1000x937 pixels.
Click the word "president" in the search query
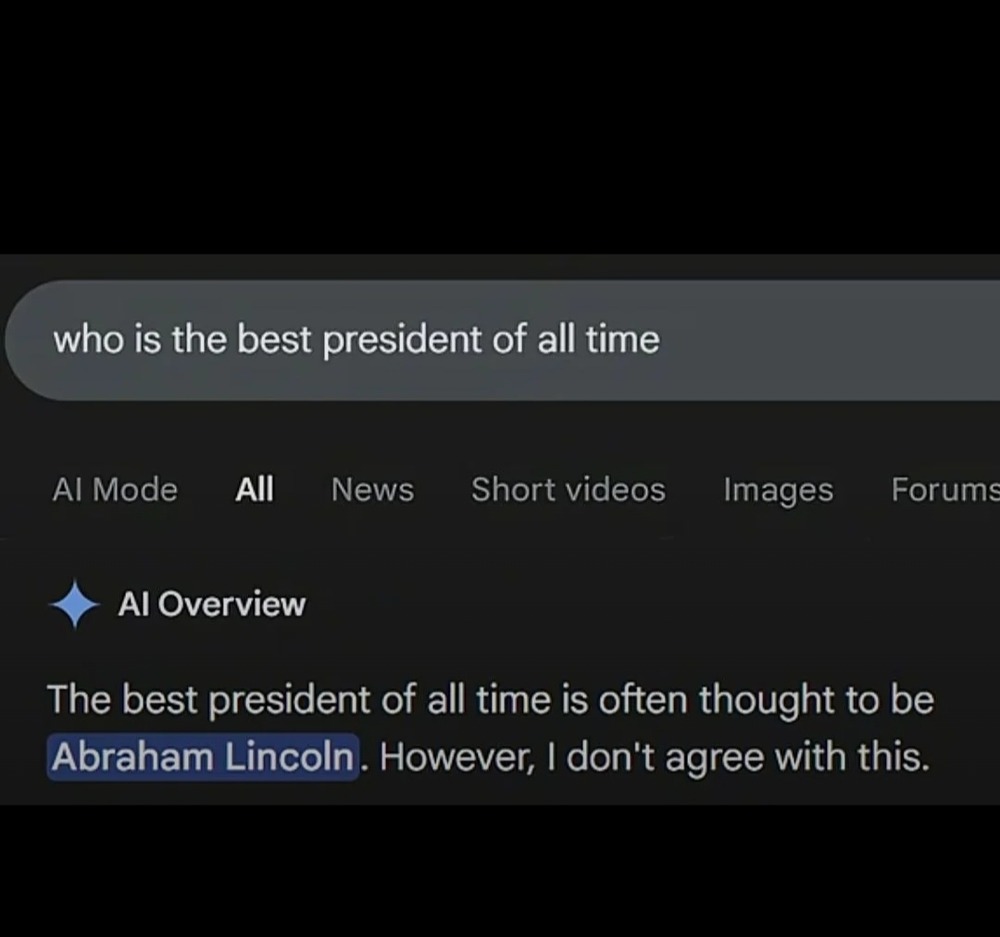(403, 340)
